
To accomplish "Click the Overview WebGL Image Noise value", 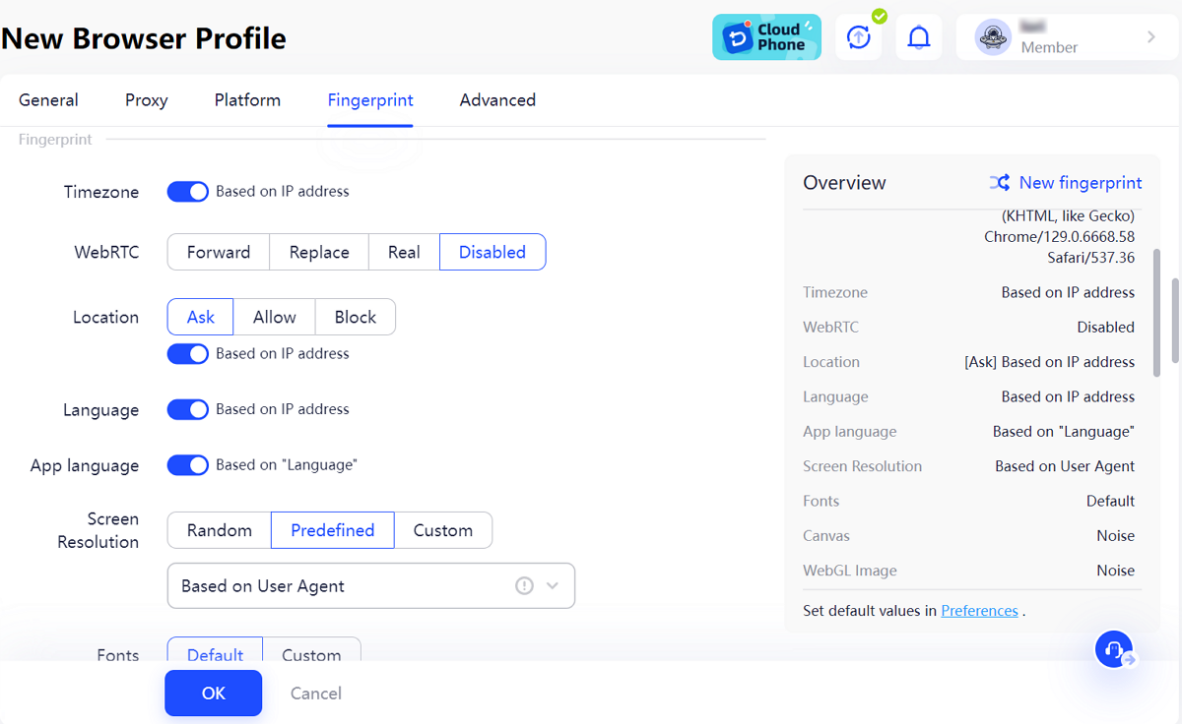I will pyautogui.click(x=1116, y=570).
